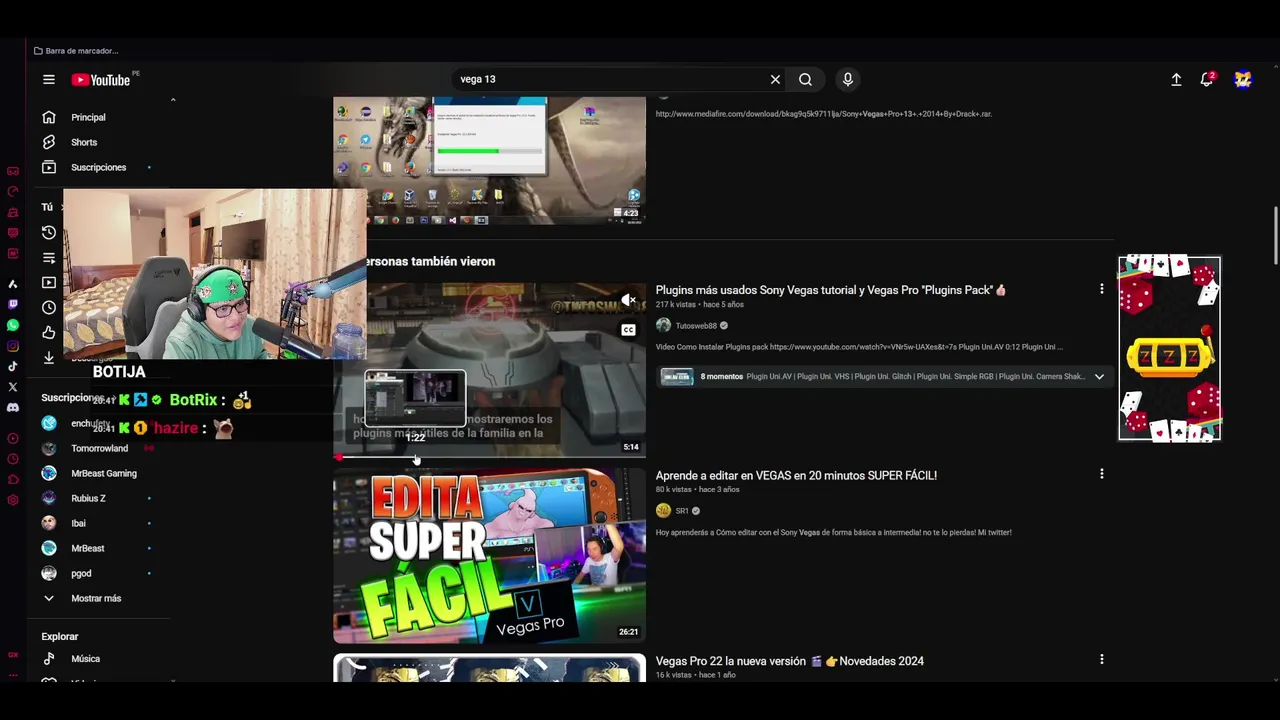
Task: Unmute the preview with the speaker icon
Action: point(628,300)
